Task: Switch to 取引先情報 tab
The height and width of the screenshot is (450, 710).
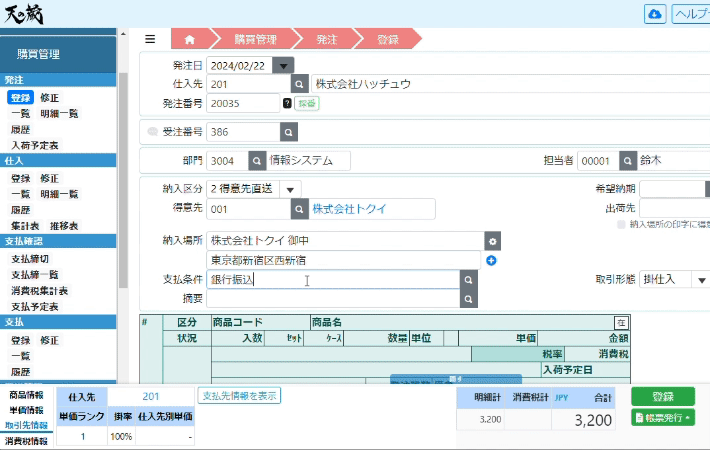Action: pos(26,425)
